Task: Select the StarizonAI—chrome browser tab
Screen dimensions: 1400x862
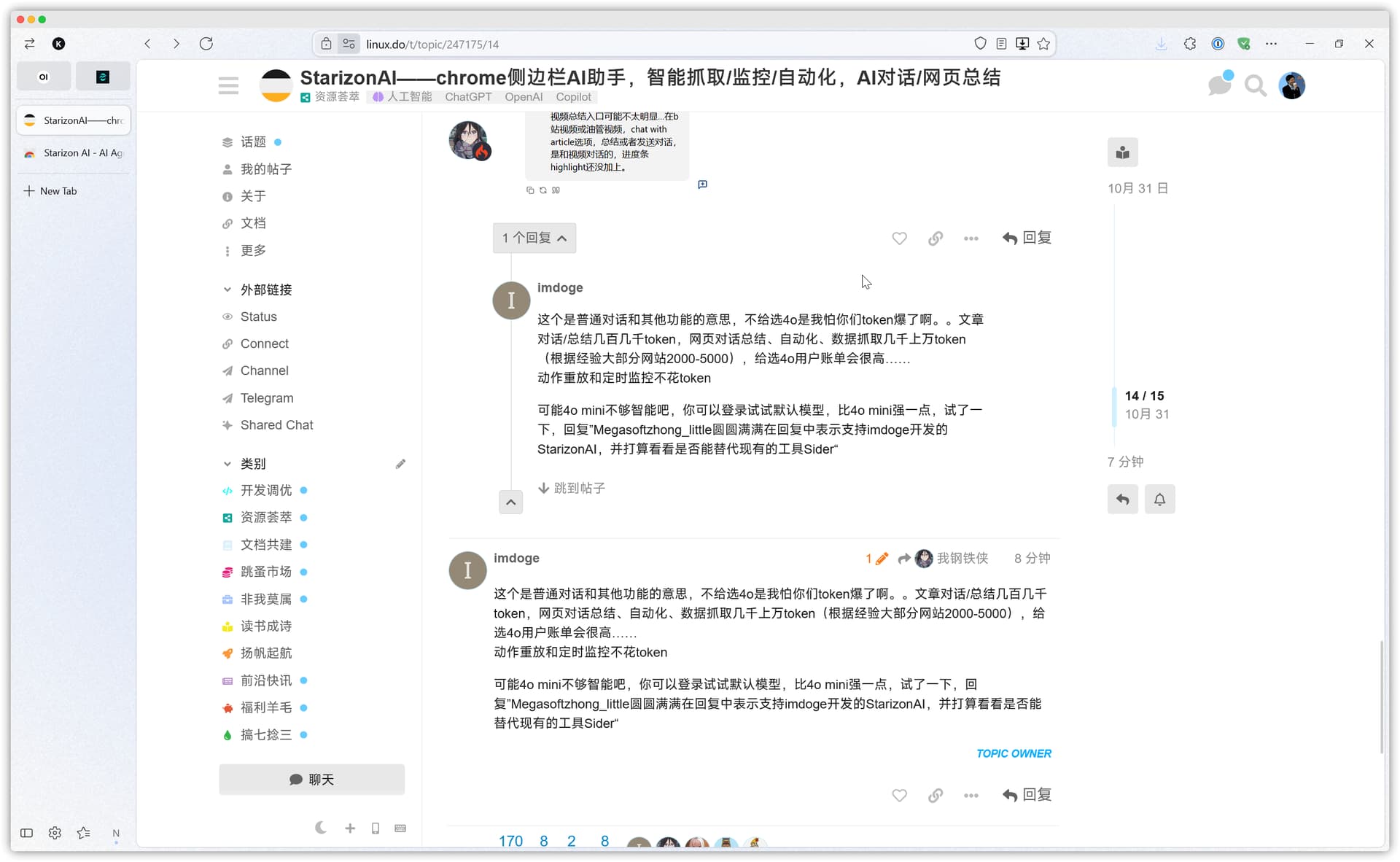Action: click(x=74, y=120)
